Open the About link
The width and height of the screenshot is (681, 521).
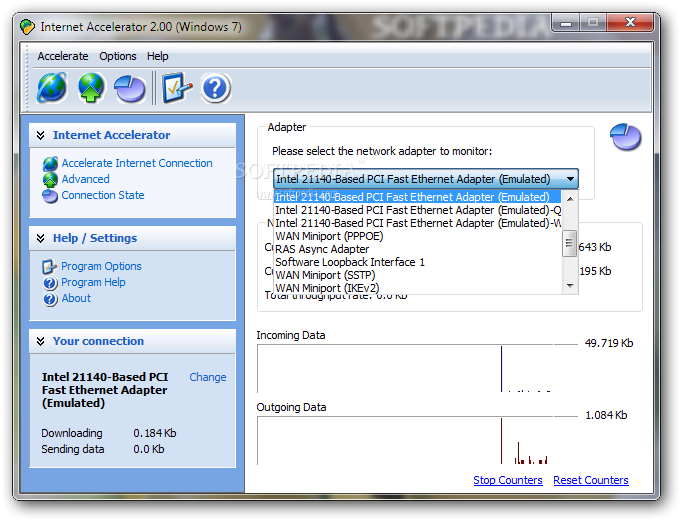76,298
